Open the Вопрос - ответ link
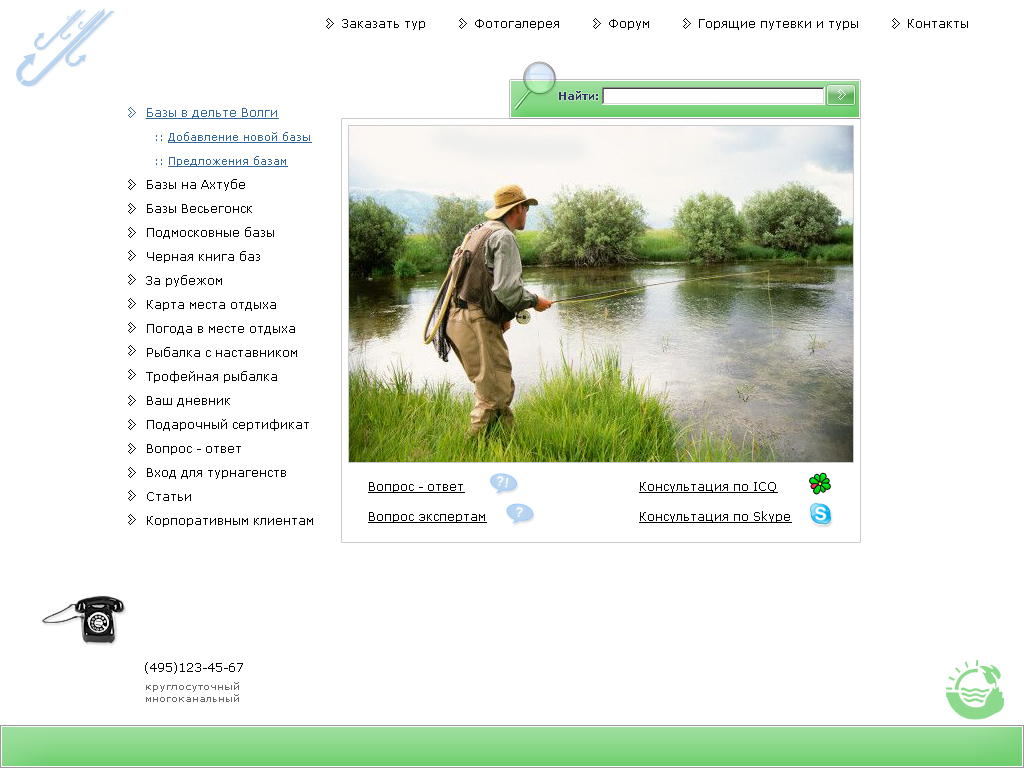This screenshot has height=768, width=1024. click(x=416, y=486)
